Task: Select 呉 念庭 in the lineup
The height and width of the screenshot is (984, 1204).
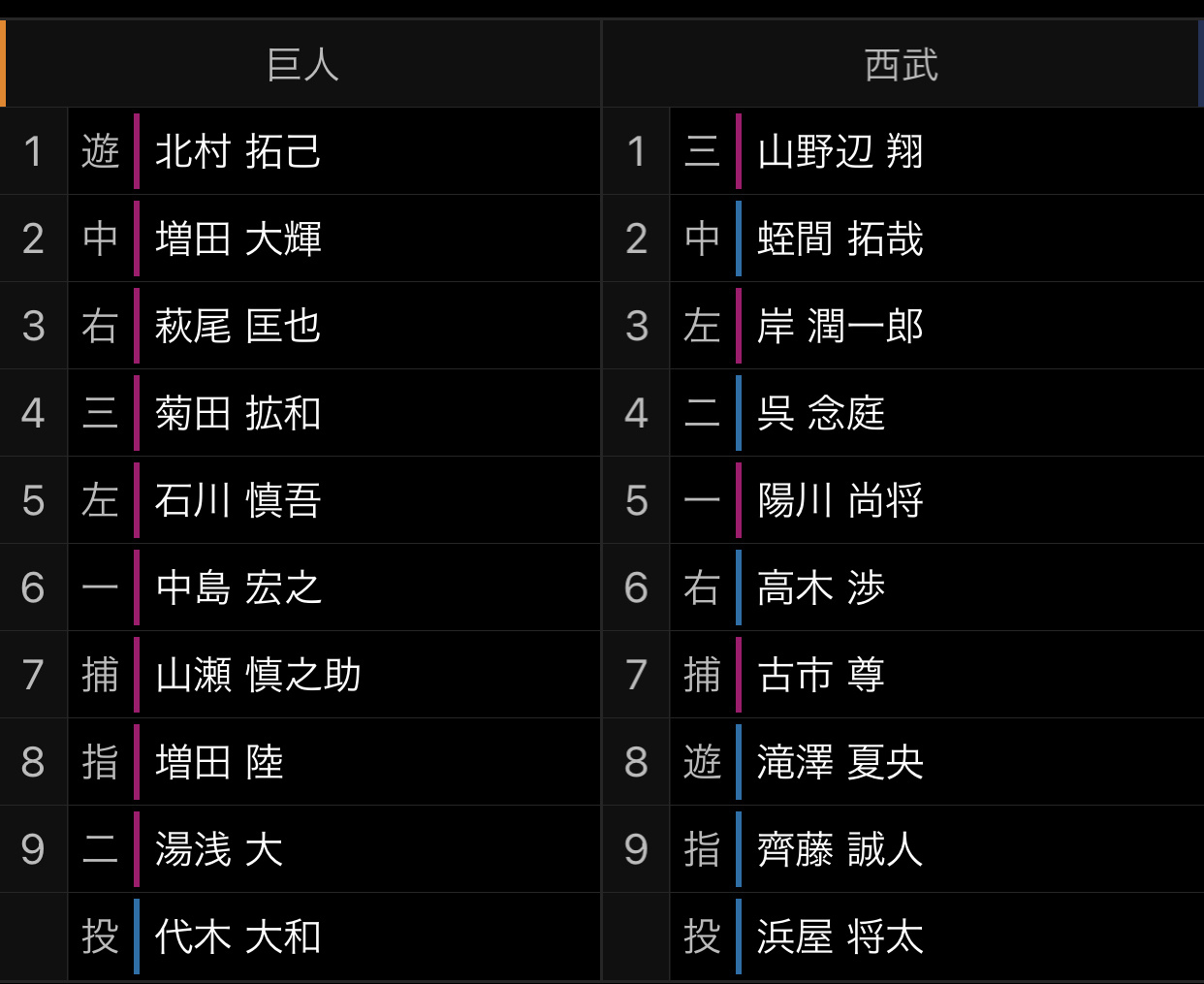Action: [821, 413]
